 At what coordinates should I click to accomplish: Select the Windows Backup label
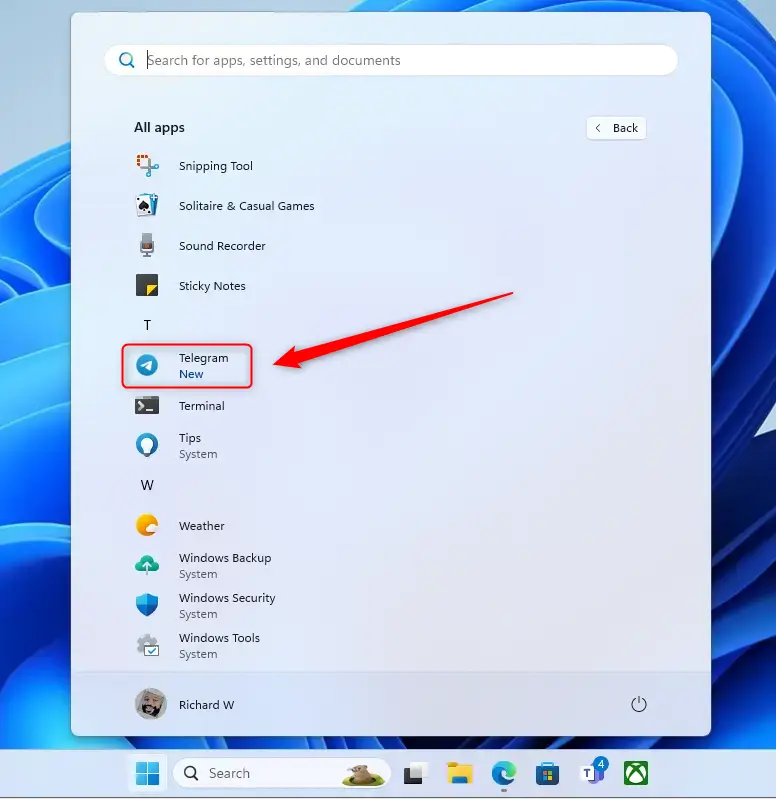point(225,558)
